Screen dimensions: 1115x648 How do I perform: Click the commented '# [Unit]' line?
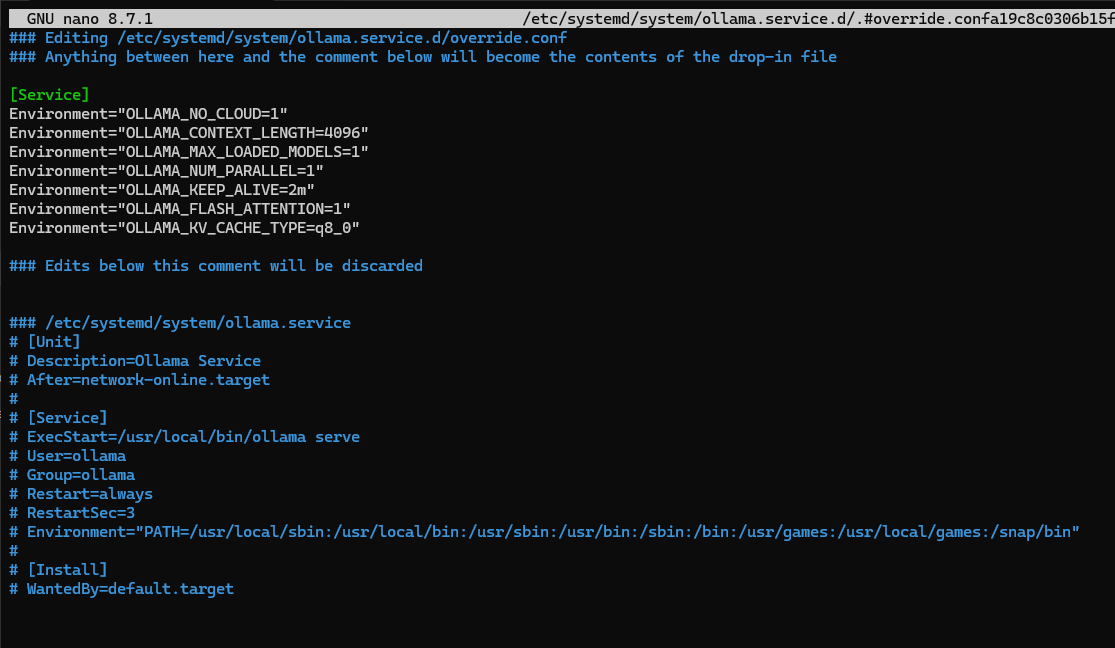45,342
